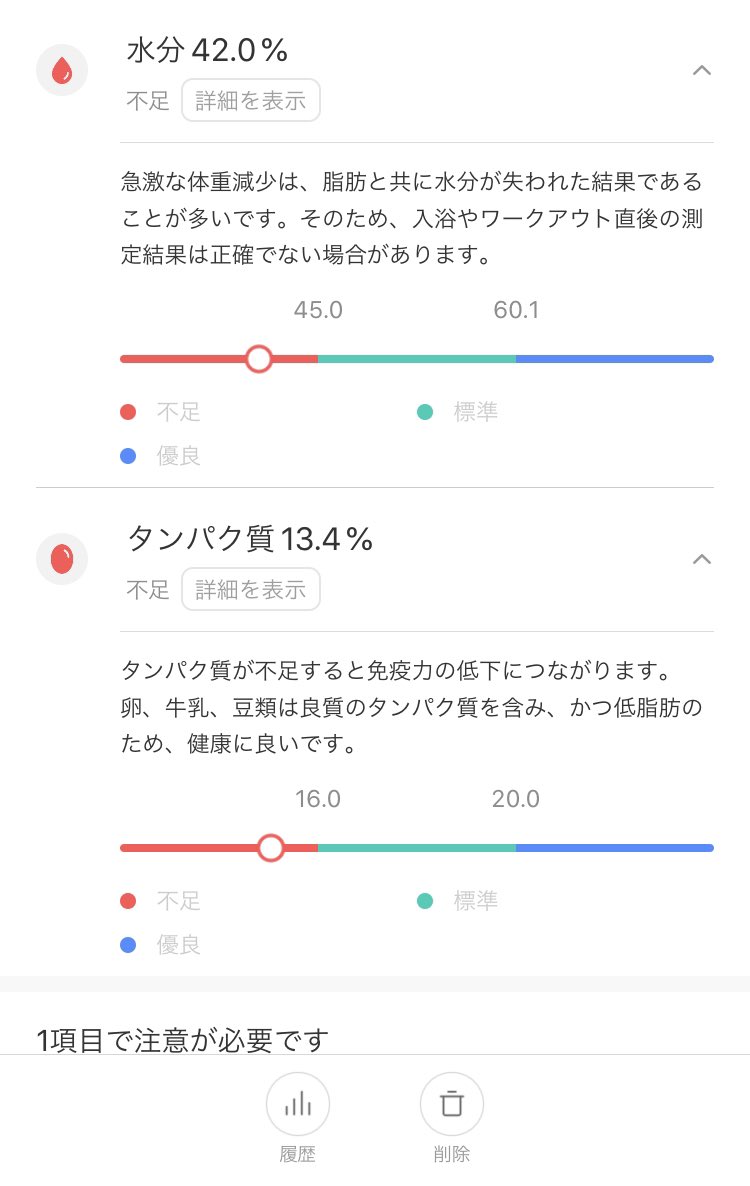Click the blue 優良 legend dot under 水分

[128, 456]
